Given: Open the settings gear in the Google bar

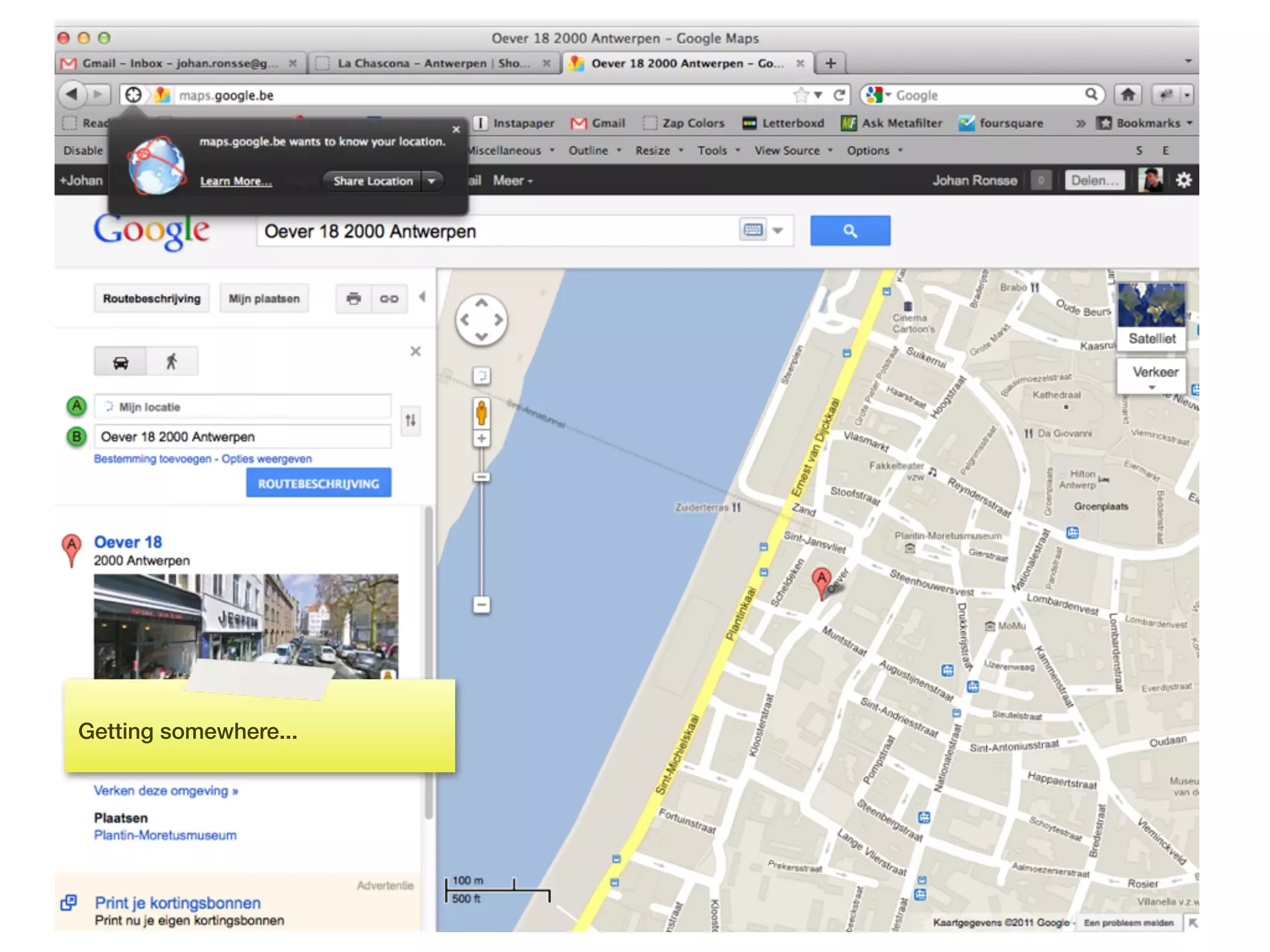Looking at the screenshot, I should pos(1184,180).
